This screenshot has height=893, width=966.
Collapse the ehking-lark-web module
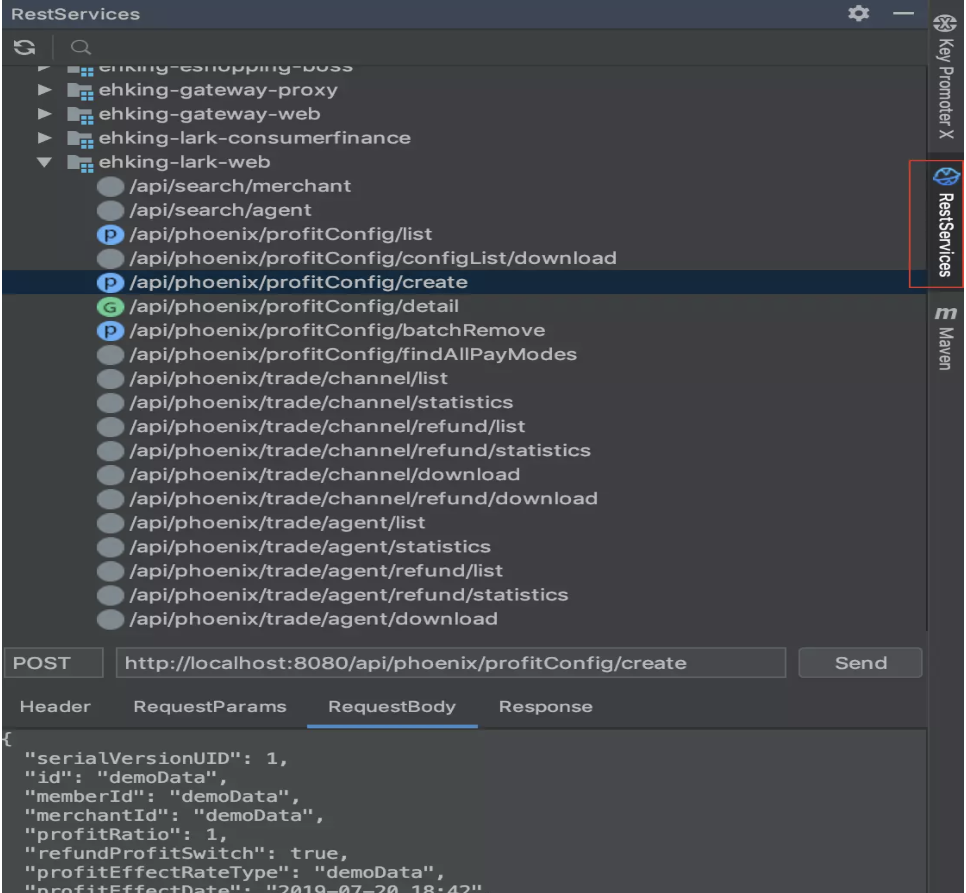point(44,162)
